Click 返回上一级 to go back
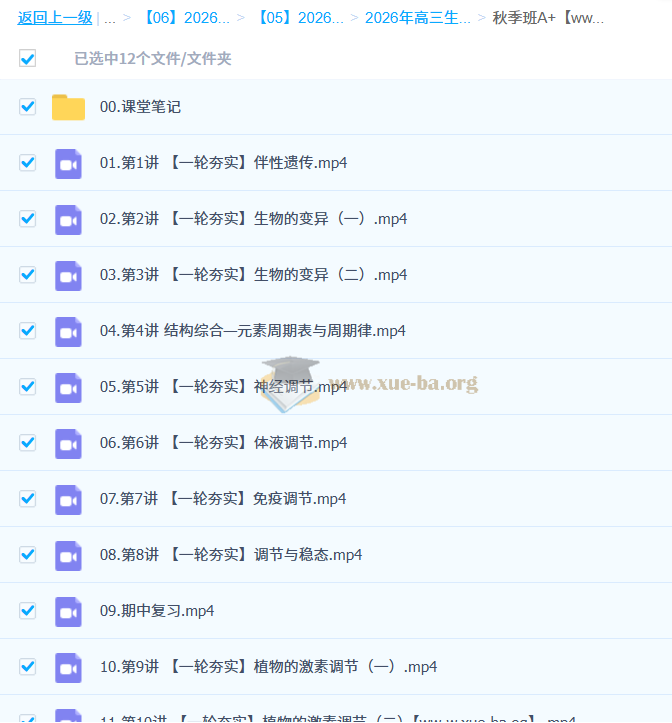 coord(55,18)
